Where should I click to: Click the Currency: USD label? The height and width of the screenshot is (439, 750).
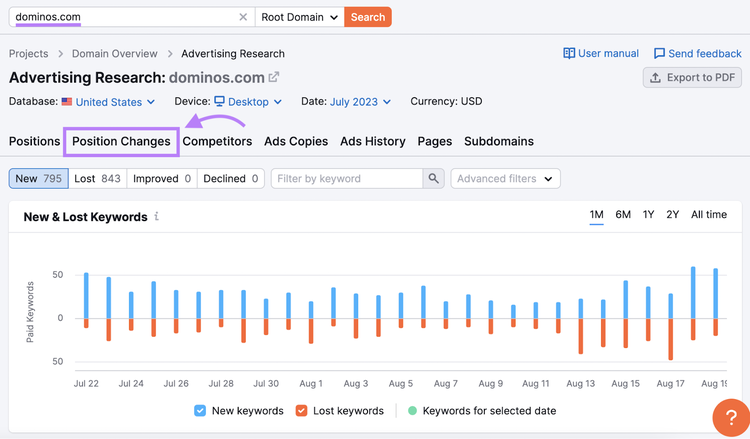pyautogui.click(x=446, y=101)
